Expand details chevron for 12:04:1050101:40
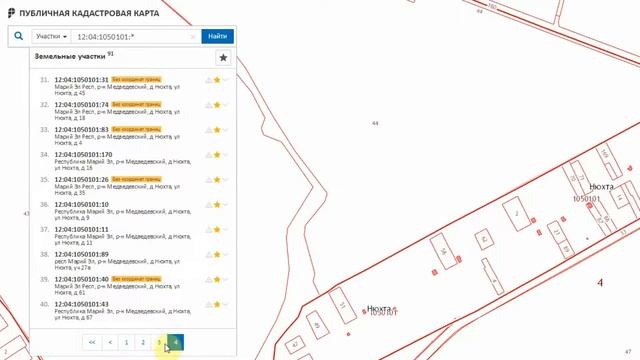Image resolution: width=640 pixels, height=360 pixels. [x=225, y=280]
